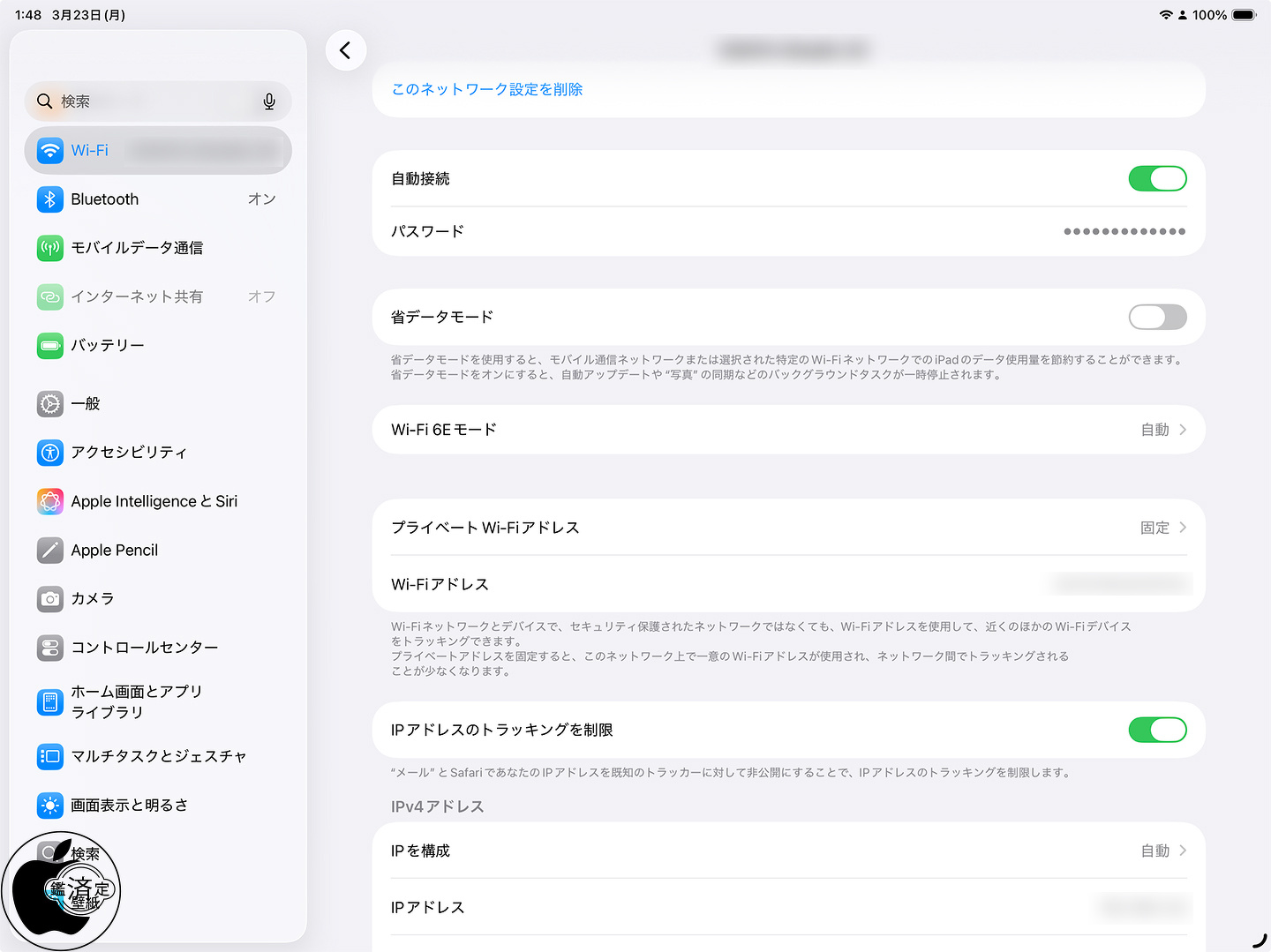Open Control Center (コントロールセンター) icon

point(50,648)
